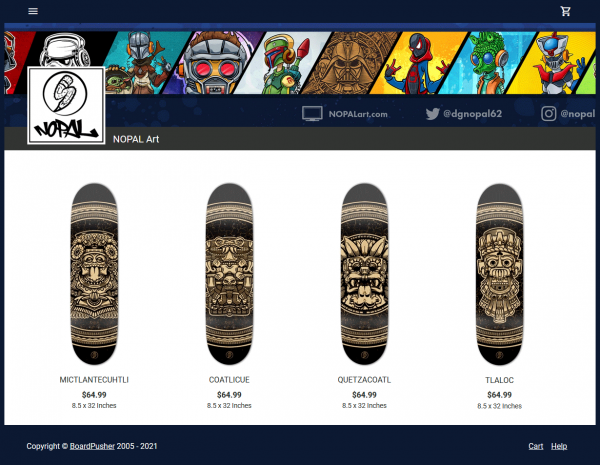
Task: Click the NOPAL logo image
Action: (x=66, y=105)
